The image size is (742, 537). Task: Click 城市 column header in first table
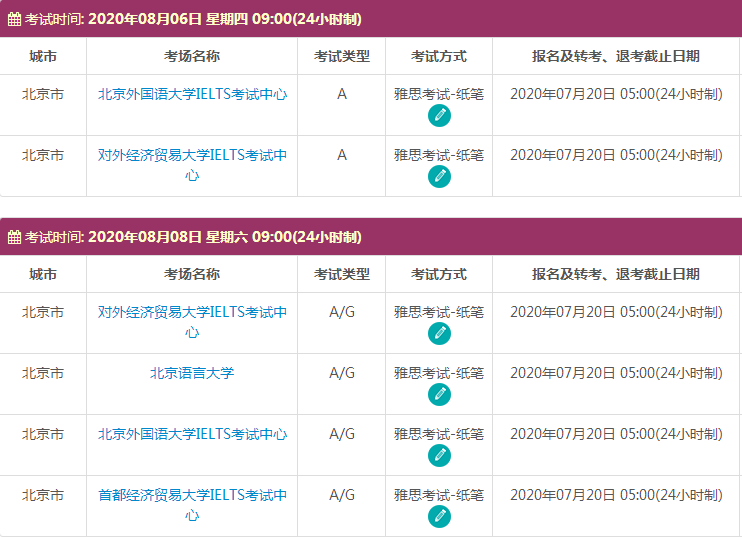coord(43,56)
